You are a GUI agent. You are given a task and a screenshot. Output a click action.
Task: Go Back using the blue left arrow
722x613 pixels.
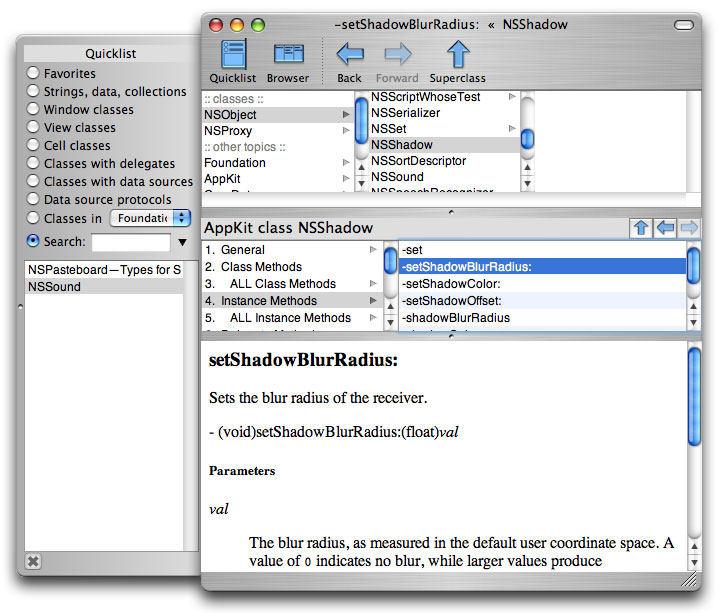click(x=349, y=54)
